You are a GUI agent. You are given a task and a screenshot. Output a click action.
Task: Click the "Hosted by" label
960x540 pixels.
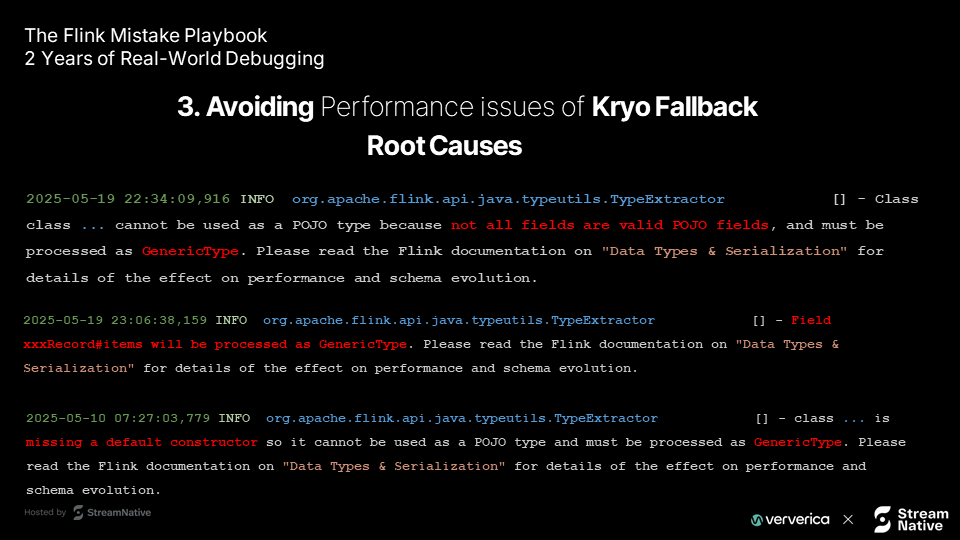(45, 512)
